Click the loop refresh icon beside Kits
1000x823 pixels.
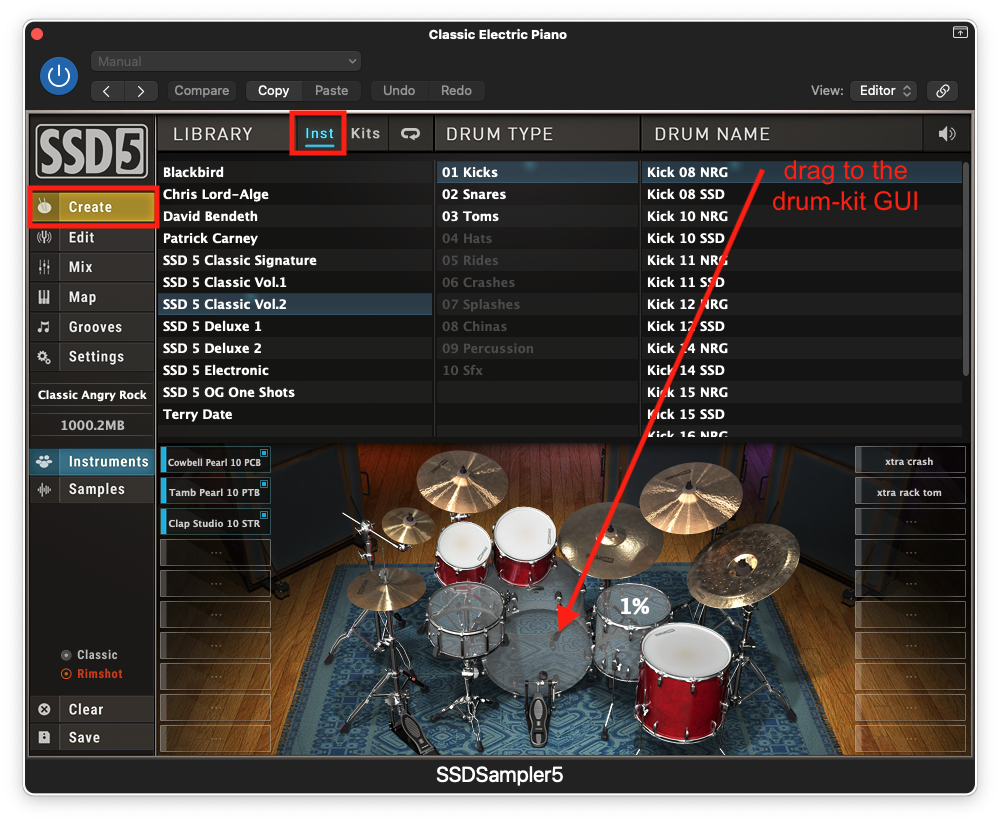point(410,134)
